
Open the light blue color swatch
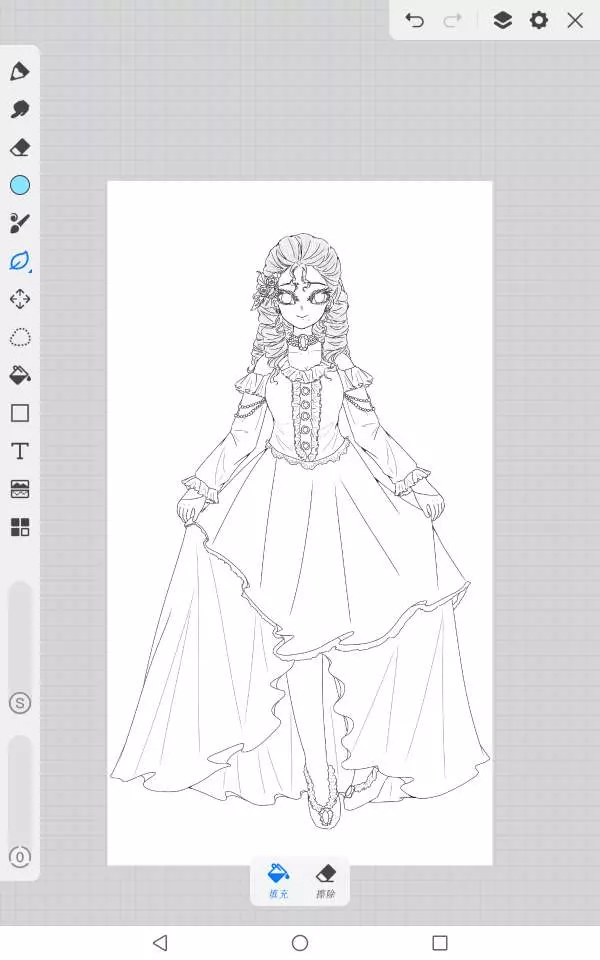click(x=20, y=185)
